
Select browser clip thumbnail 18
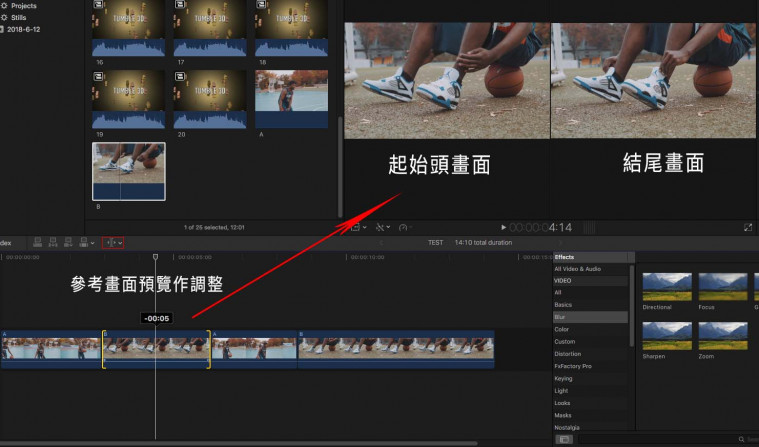click(x=291, y=28)
